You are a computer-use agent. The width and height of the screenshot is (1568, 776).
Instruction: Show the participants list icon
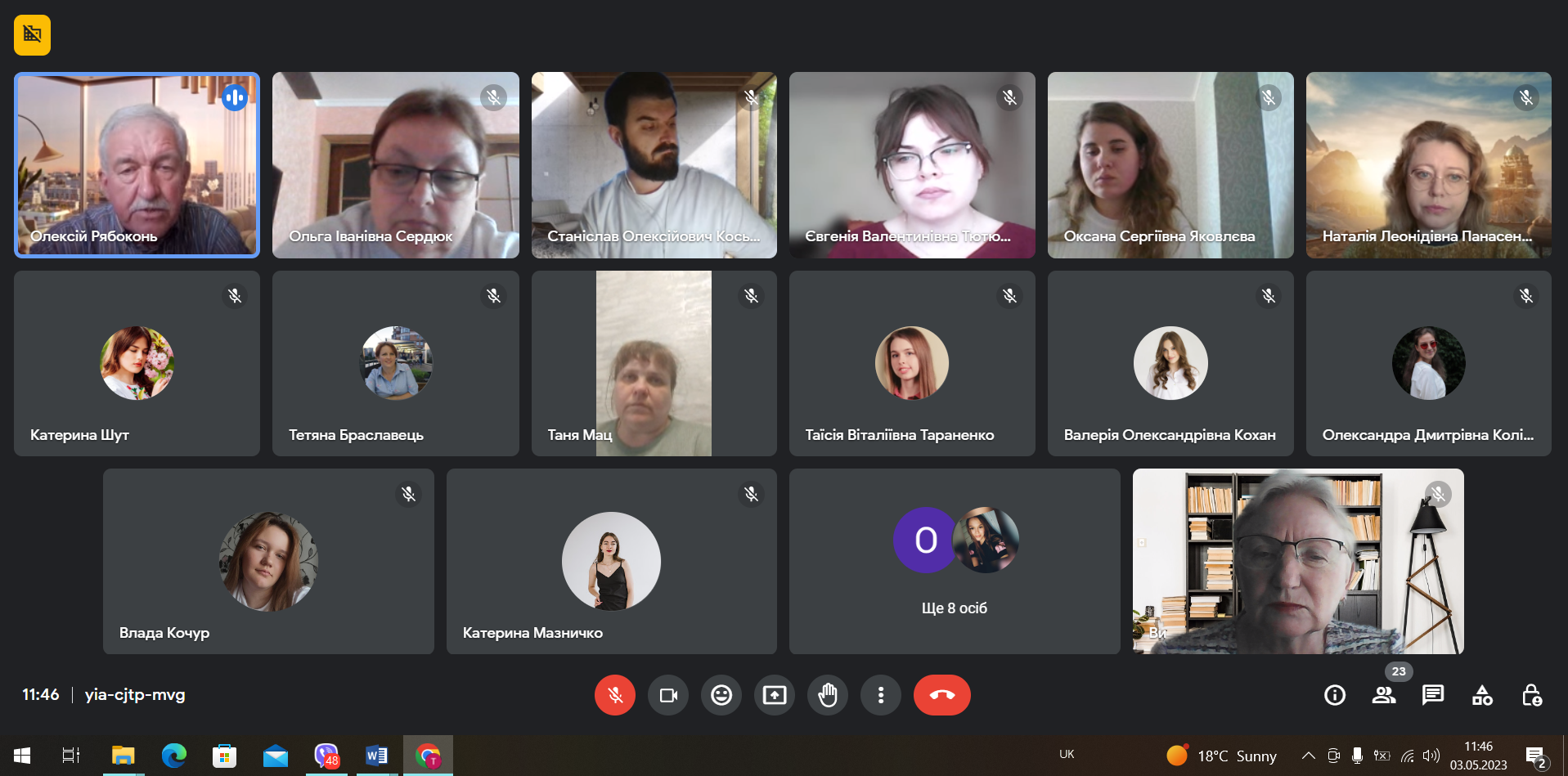click(x=1384, y=695)
